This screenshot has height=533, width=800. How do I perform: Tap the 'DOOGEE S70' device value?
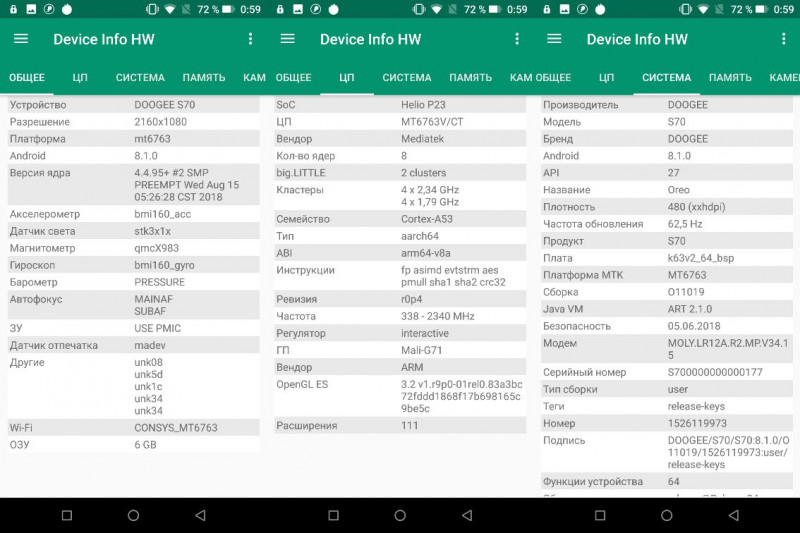pos(165,105)
